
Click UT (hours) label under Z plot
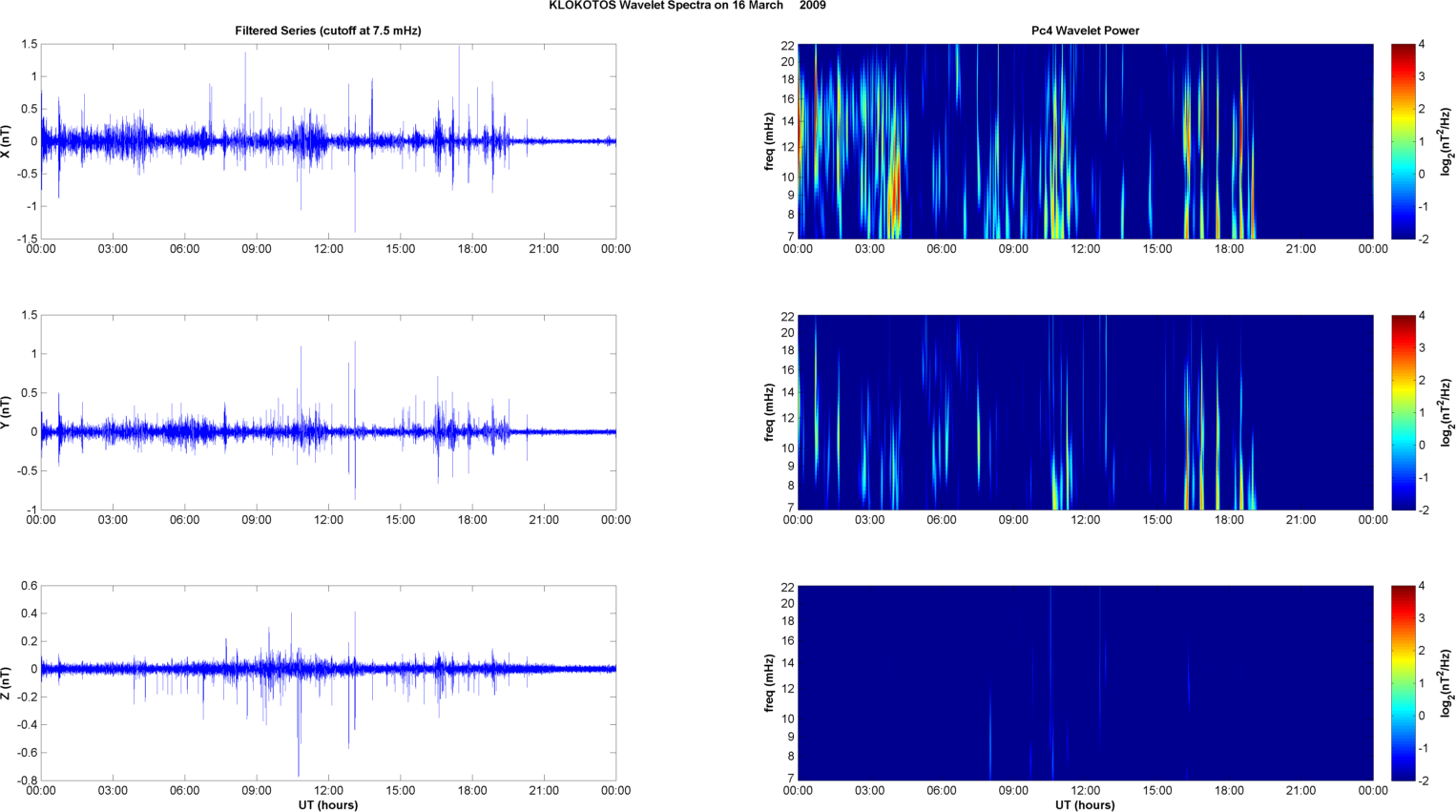tap(327, 804)
